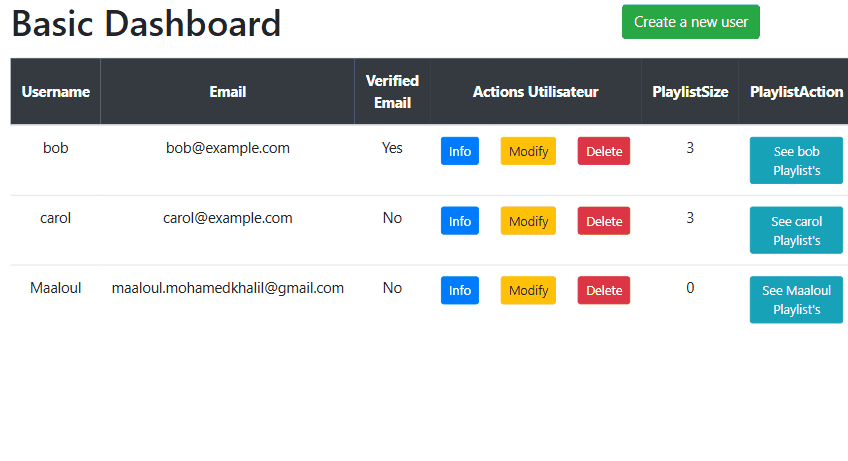848x461 pixels.
Task: Delete the user bob
Action: (604, 151)
